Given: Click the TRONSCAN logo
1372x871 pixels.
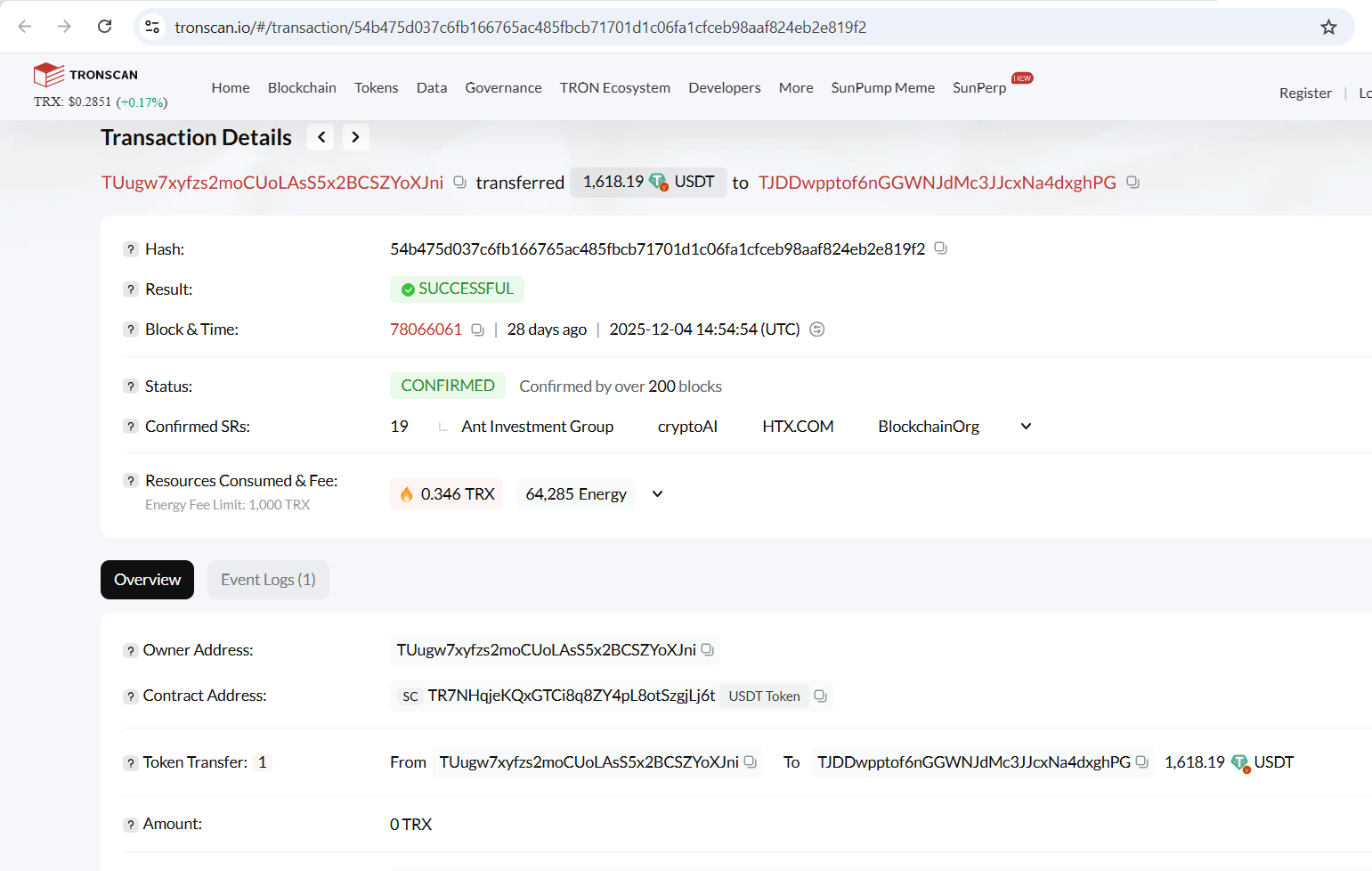Looking at the screenshot, I should [x=85, y=75].
